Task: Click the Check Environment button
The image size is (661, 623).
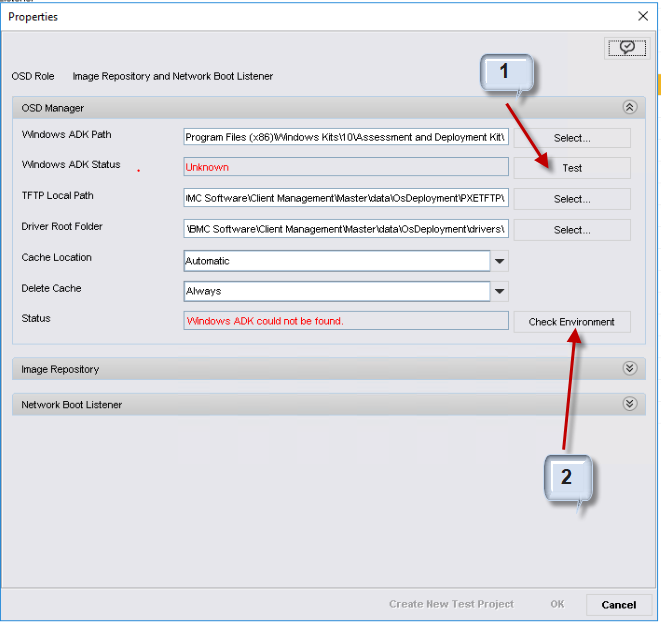Action: pyautogui.click(x=572, y=322)
